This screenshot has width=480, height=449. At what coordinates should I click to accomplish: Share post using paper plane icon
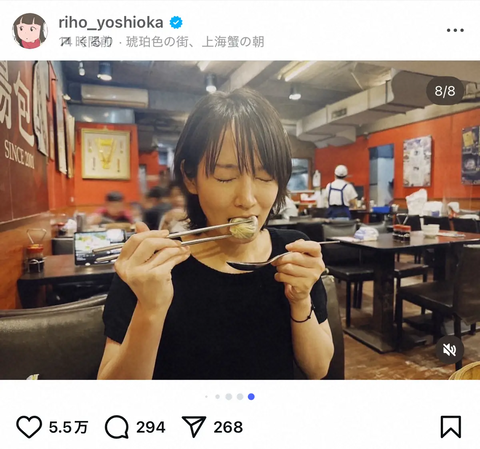coord(194,427)
